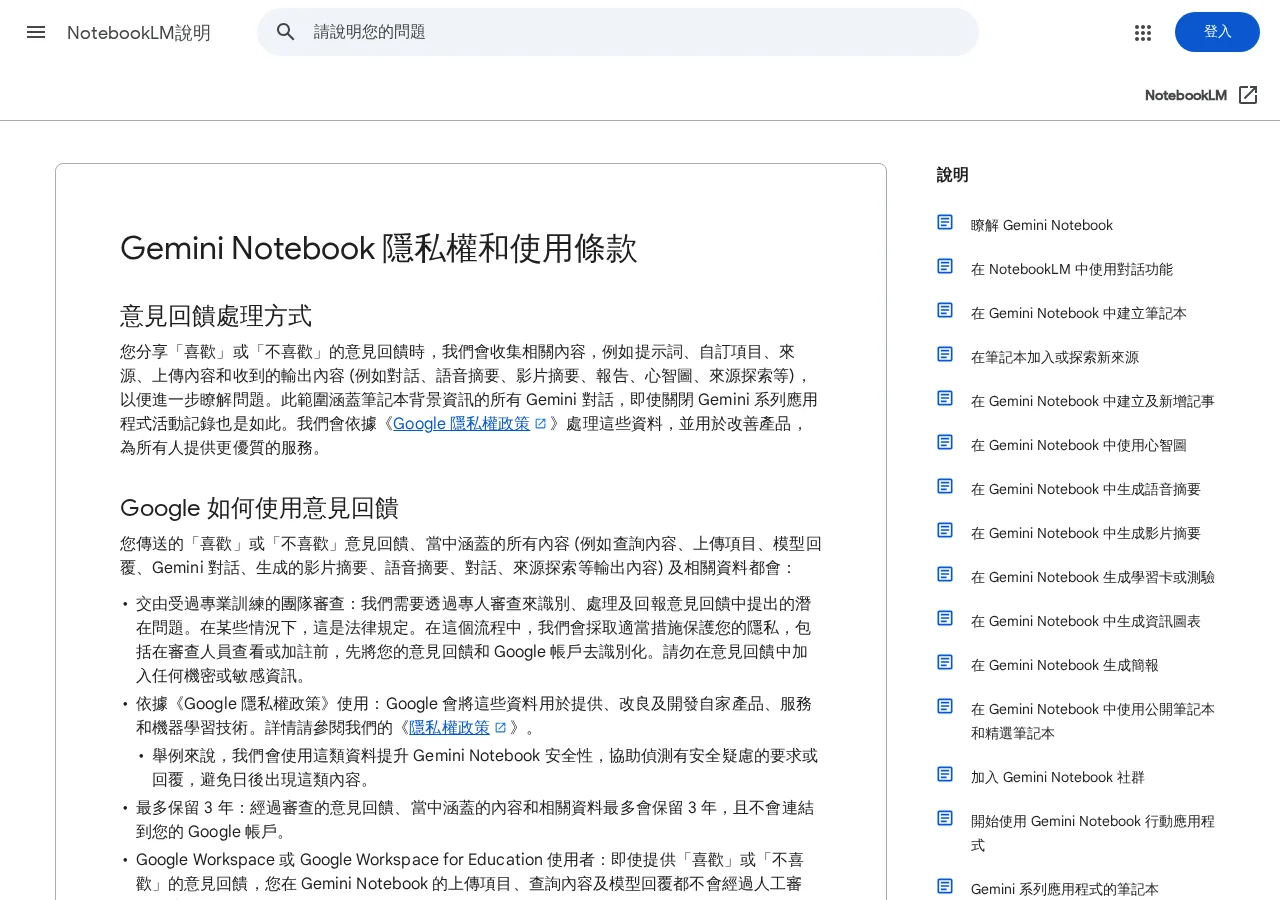Screen dimensions: 1280x900
Task: Click article icon beside 在筆記本加入或探索新來源
Action: 945,354
